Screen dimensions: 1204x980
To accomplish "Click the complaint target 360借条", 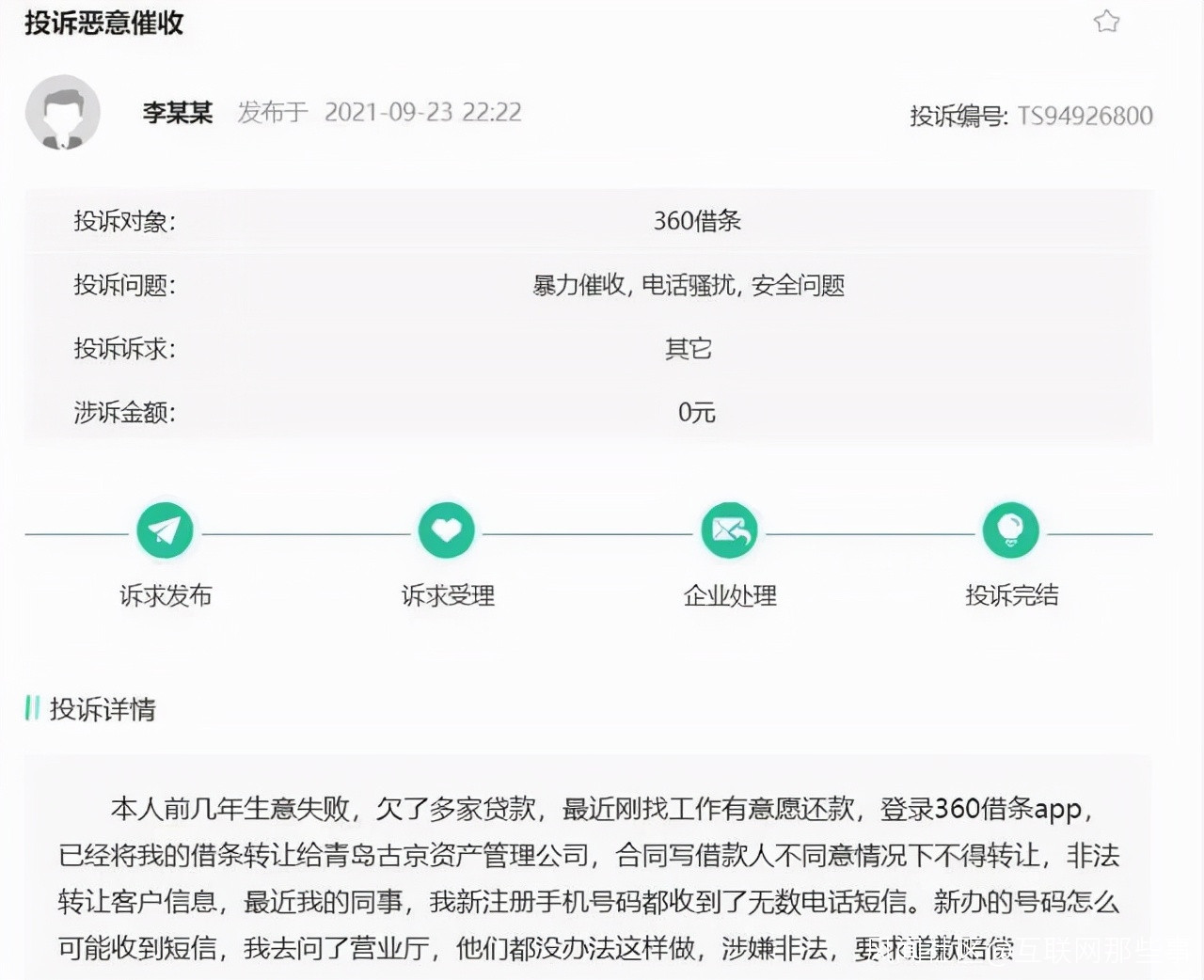I will point(697,221).
